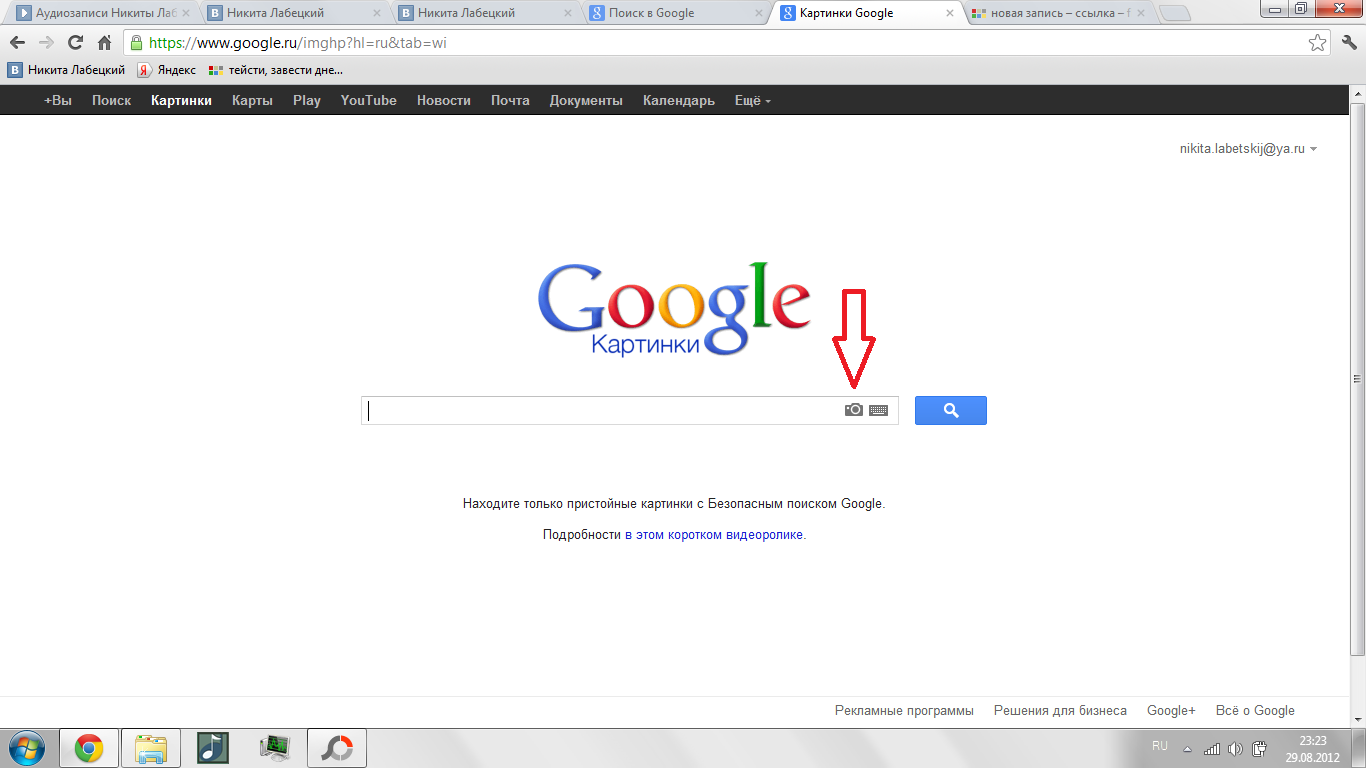The height and width of the screenshot is (768, 1366).
Task: Open the volume speaker tray icon
Action: [x=1236, y=749]
